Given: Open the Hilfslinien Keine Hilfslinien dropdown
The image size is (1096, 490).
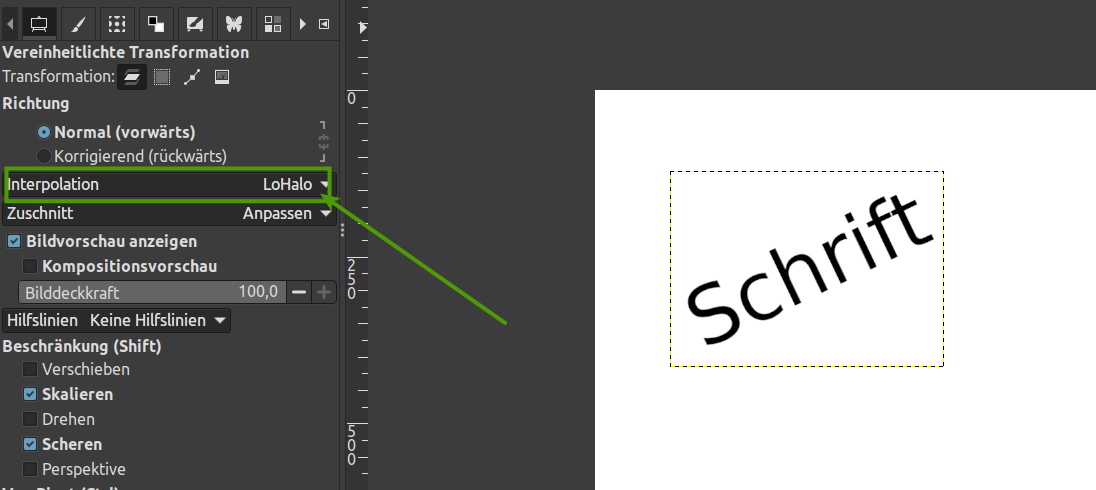Looking at the screenshot, I should [117, 320].
